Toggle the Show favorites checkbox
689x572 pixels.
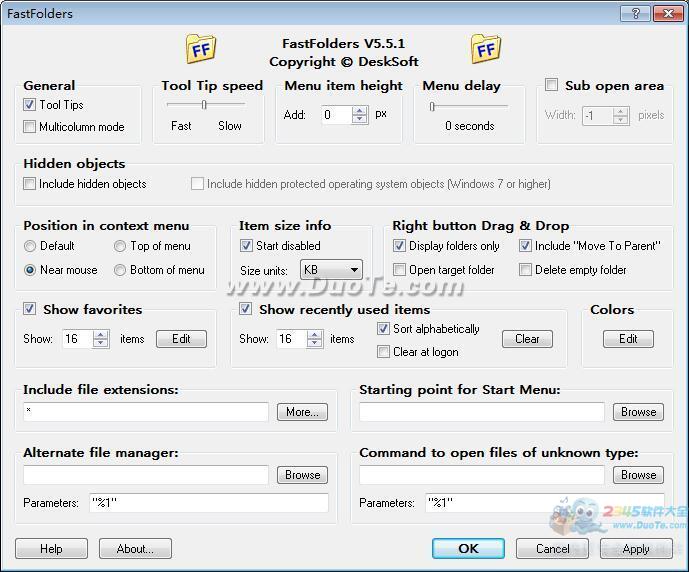click(29, 308)
